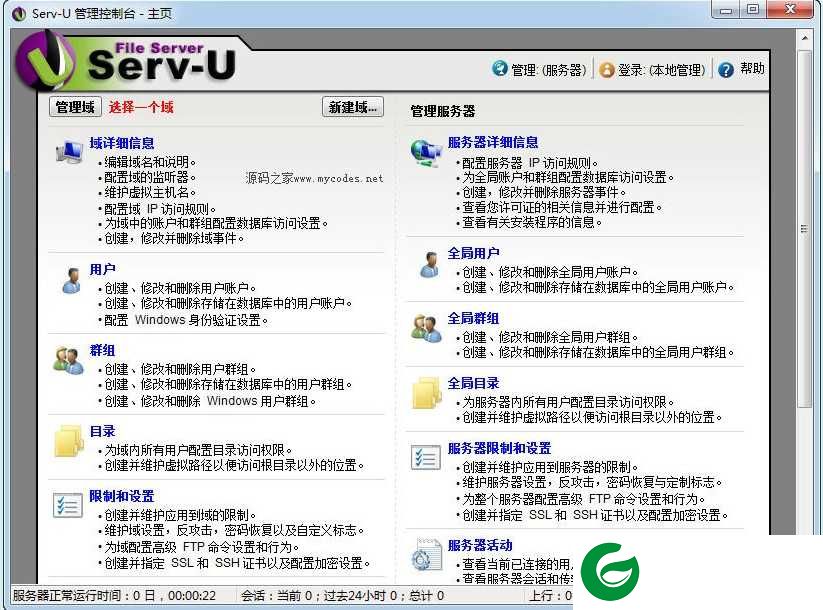This screenshot has width=823, height=610.
Task: Click the text 配置域的监听器。
Action: (x=150, y=177)
